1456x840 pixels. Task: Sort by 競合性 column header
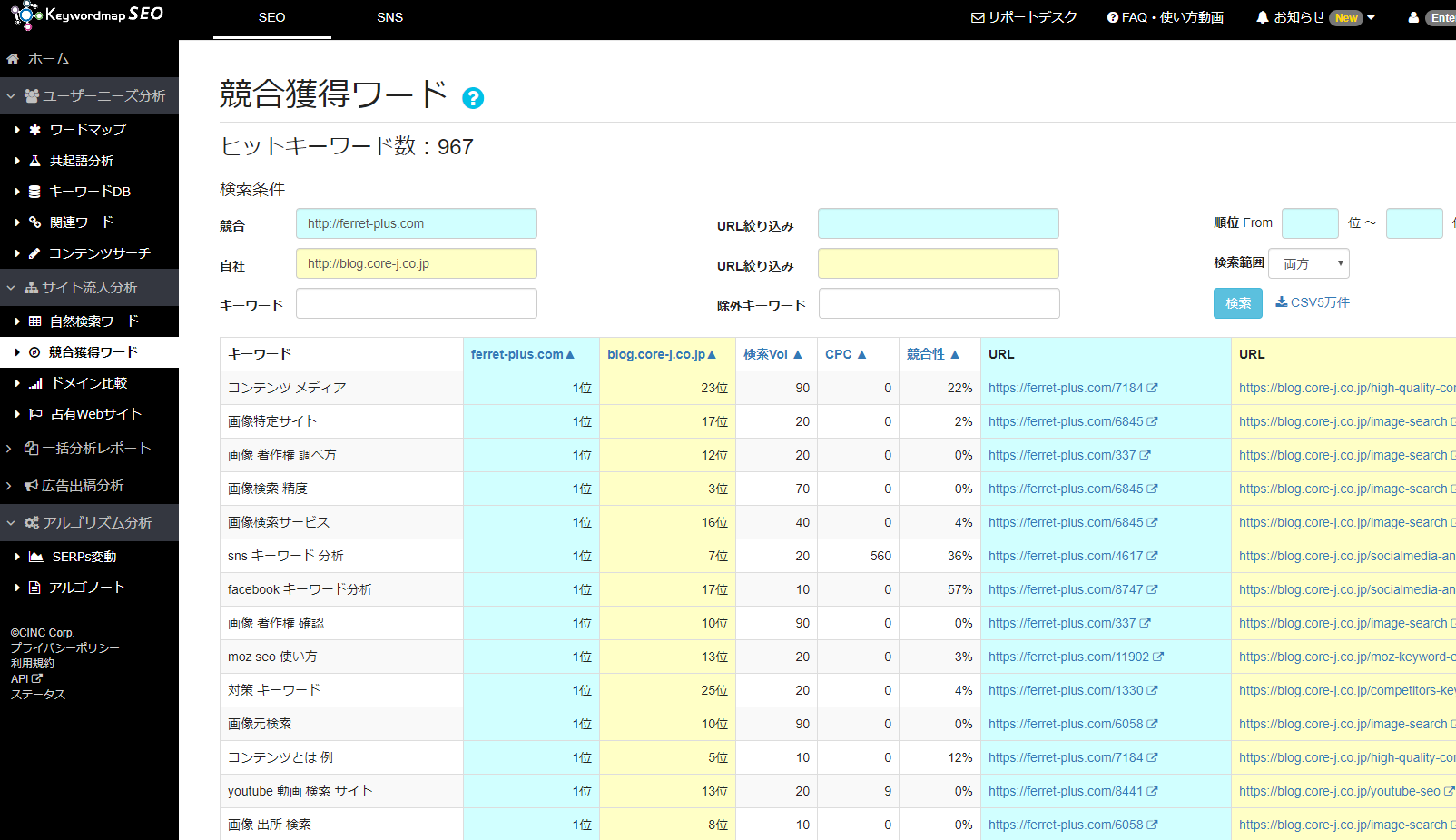point(932,354)
